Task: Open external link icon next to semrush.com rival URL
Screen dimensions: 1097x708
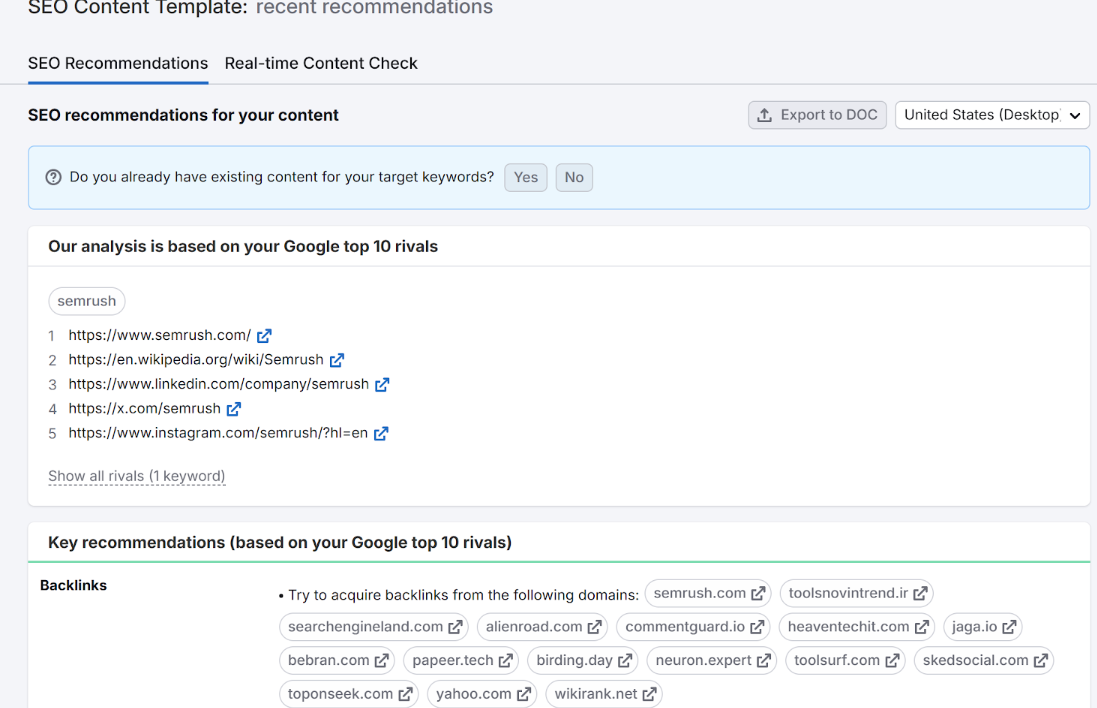Action: pyautogui.click(x=264, y=336)
